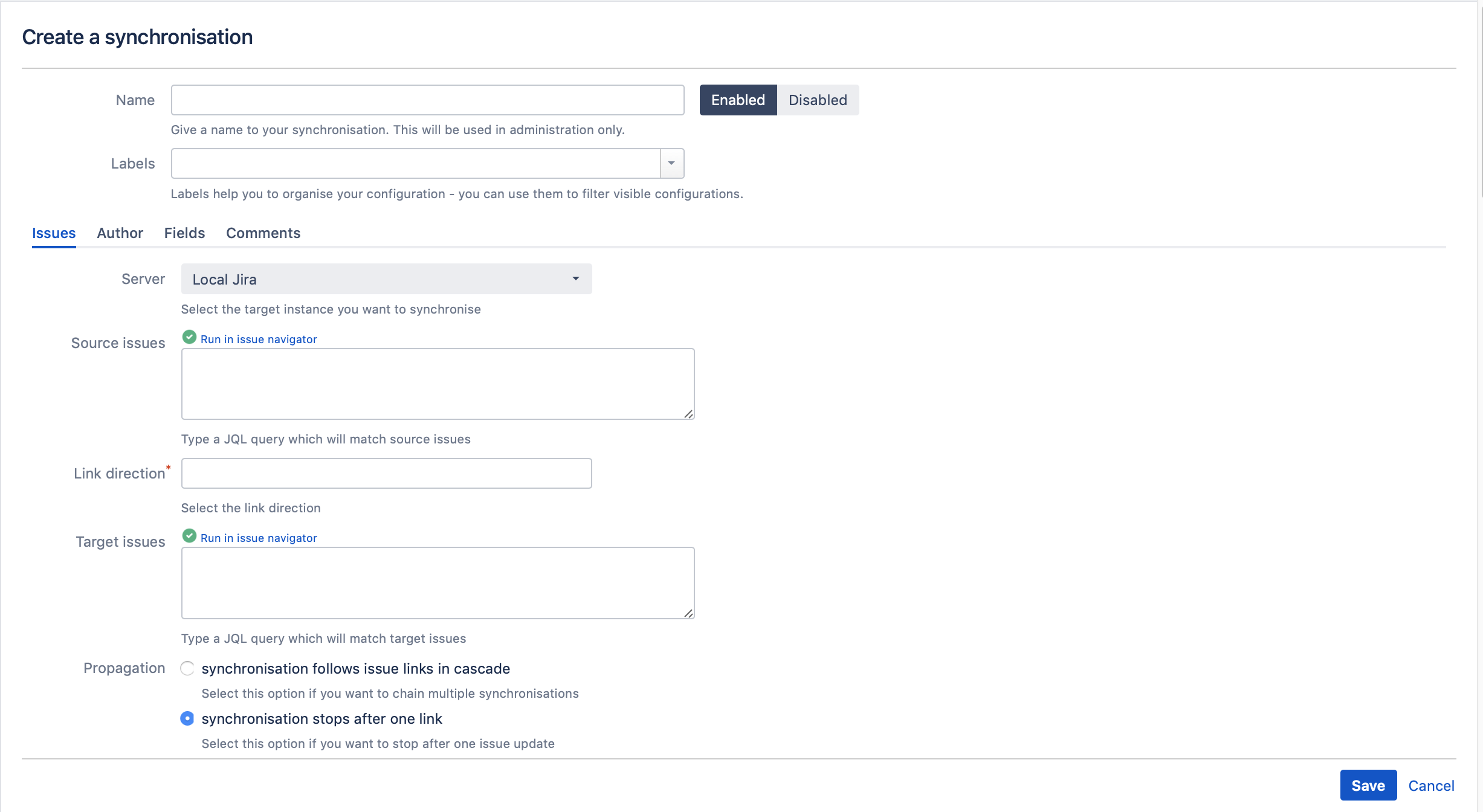The width and height of the screenshot is (1483, 812).
Task: Click the Name input field
Action: click(x=427, y=100)
